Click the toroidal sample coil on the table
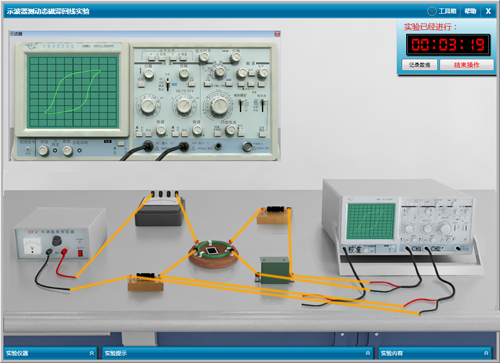 pyautogui.click(x=213, y=254)
